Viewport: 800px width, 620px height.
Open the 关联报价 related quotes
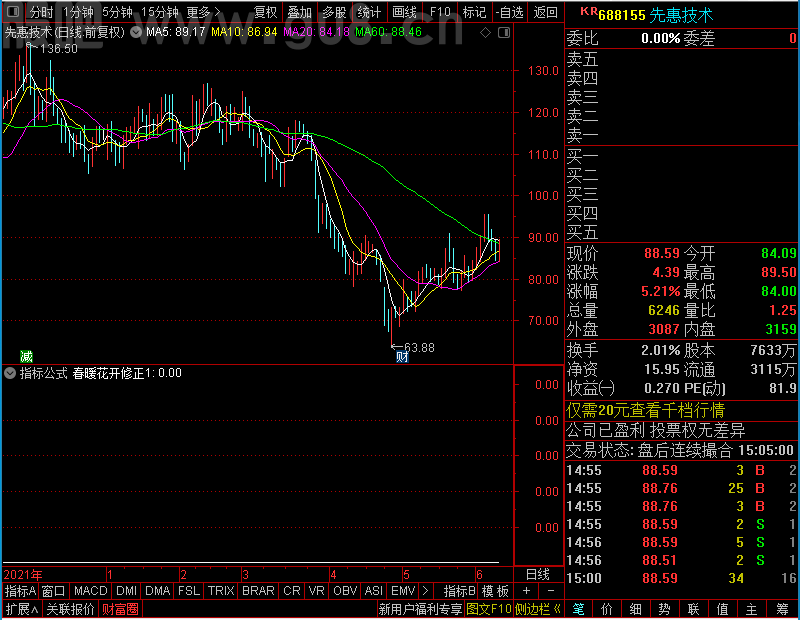click(70, 609)
